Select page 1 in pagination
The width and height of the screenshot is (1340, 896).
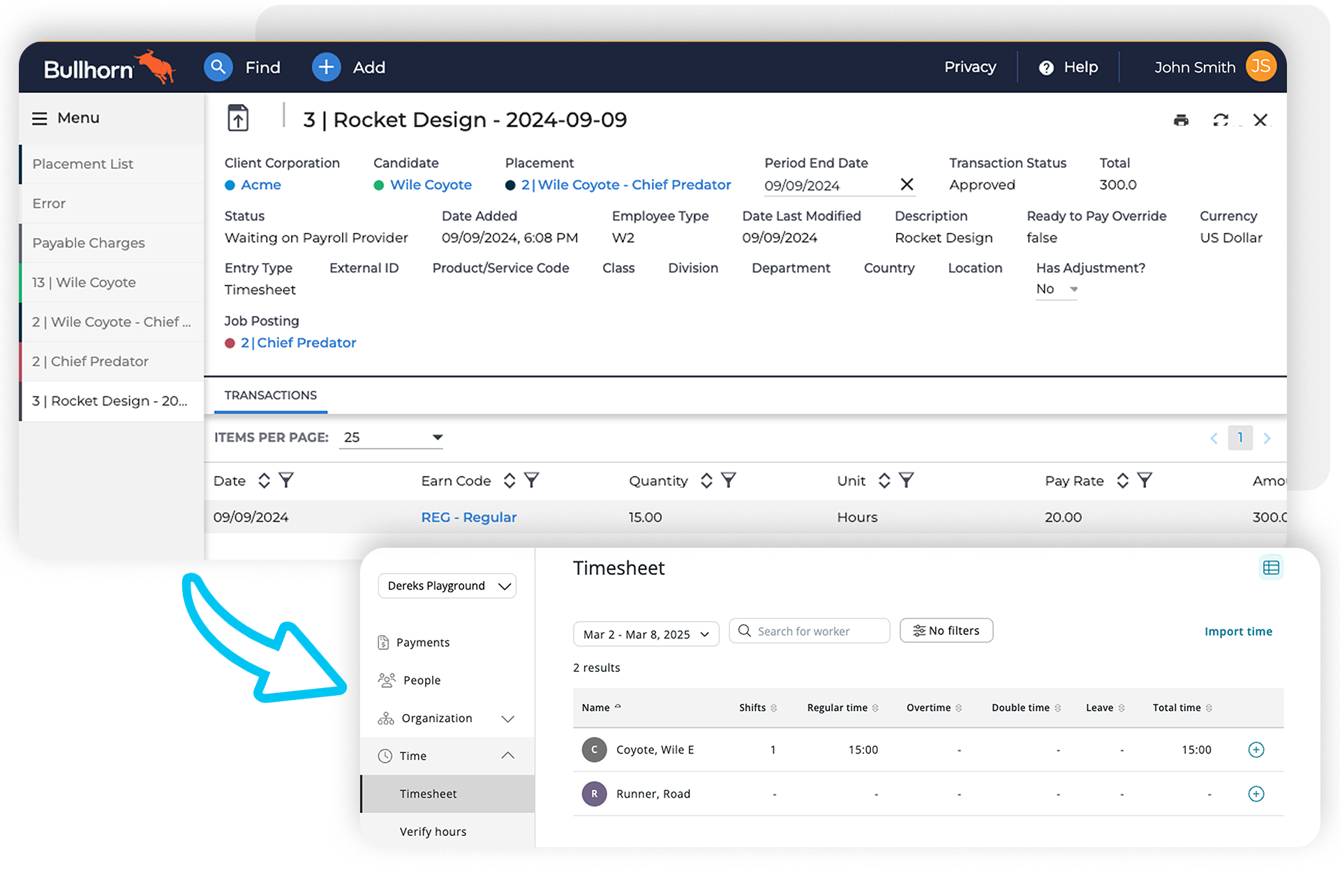coord(1240,438)
